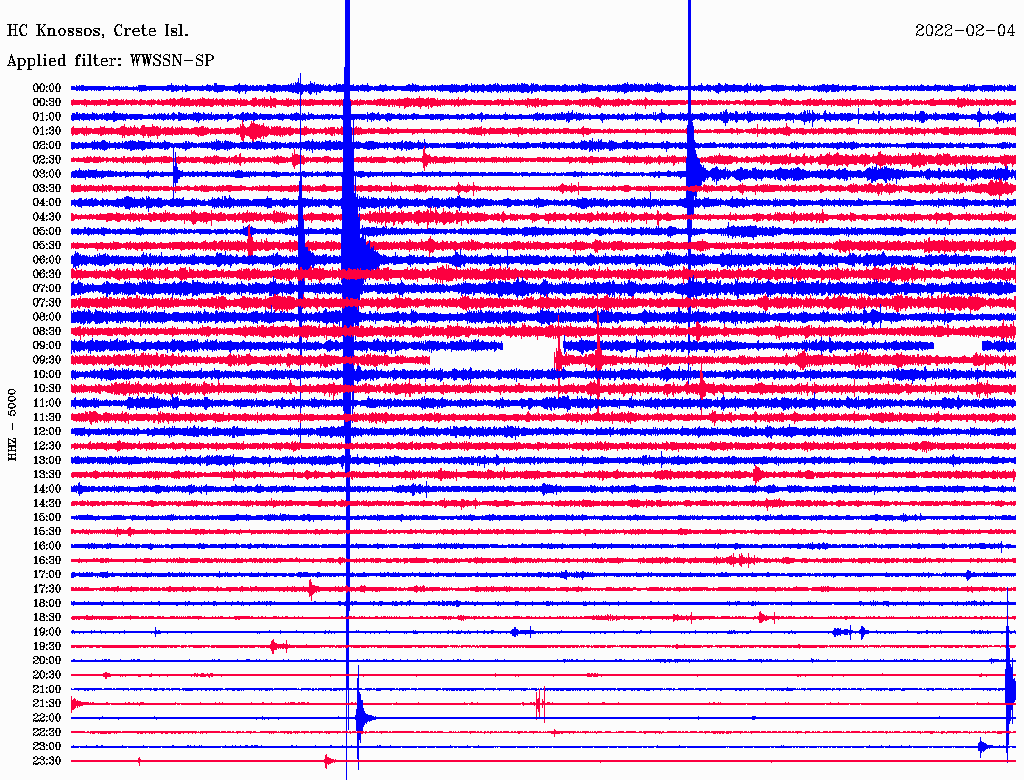Select the 00:00 time label
The image size is (1024, 780).
point(47,88)
